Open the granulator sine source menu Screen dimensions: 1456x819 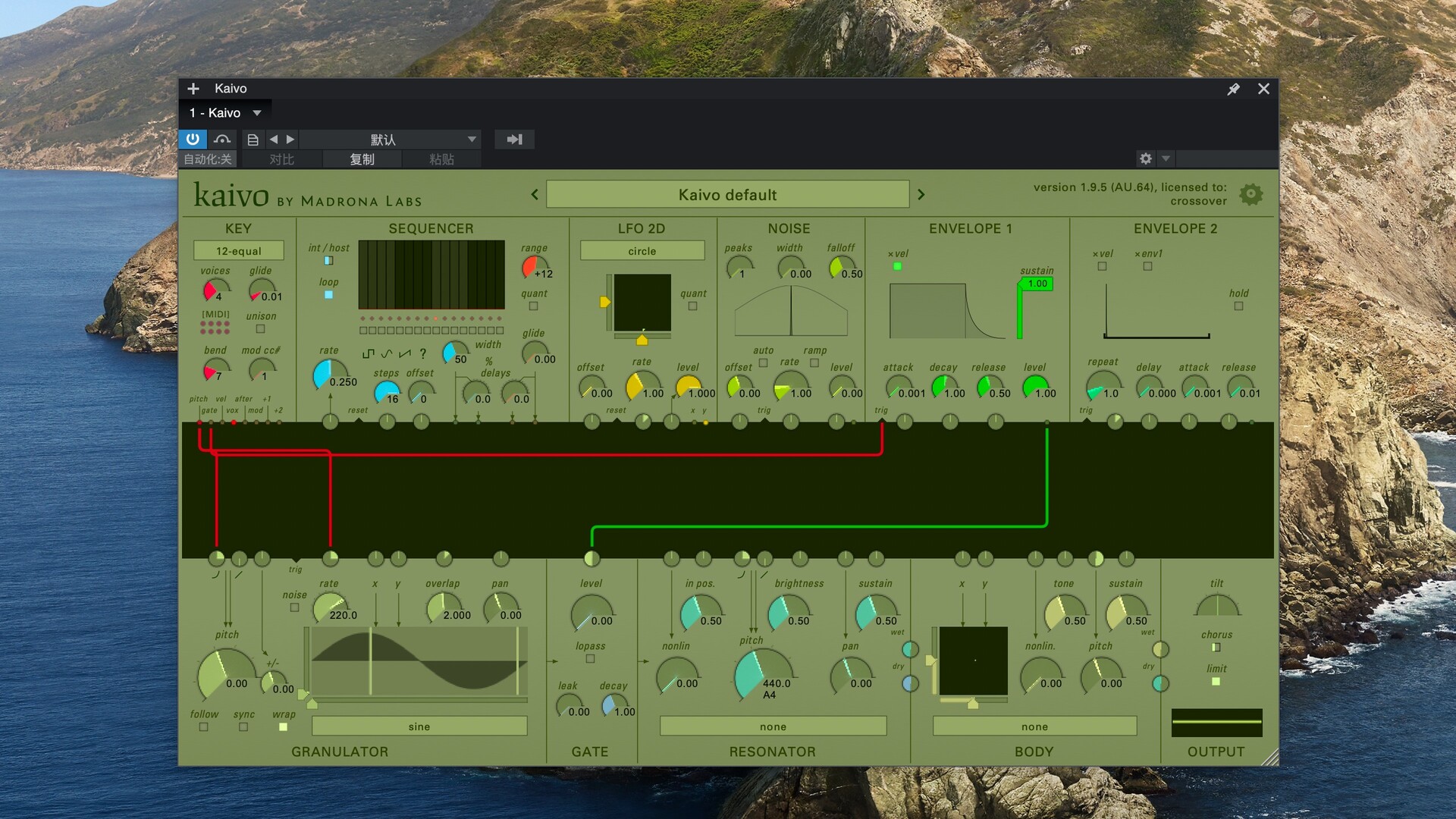[419, 726]
